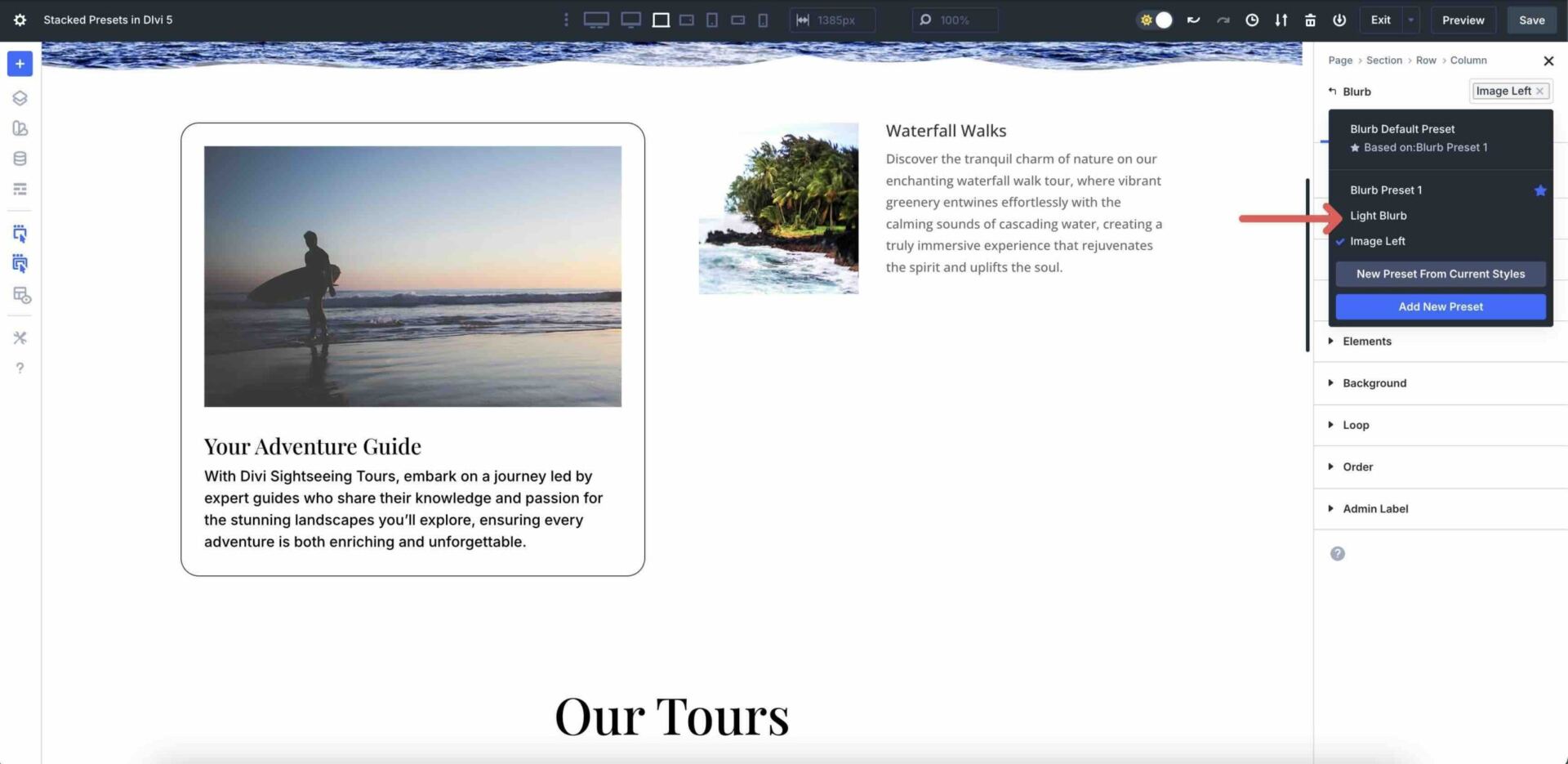Click the history clock icon in the toolbar
The height and width of the screenshot is (764, 1568).
coord(1252,20)
